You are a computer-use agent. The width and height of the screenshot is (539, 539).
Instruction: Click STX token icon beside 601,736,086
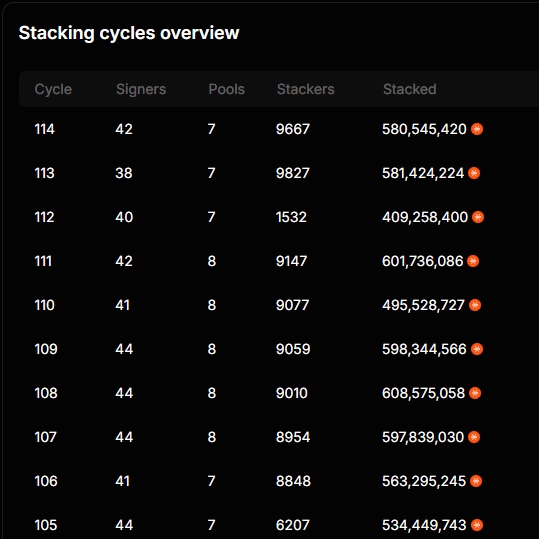pos(473,261)
